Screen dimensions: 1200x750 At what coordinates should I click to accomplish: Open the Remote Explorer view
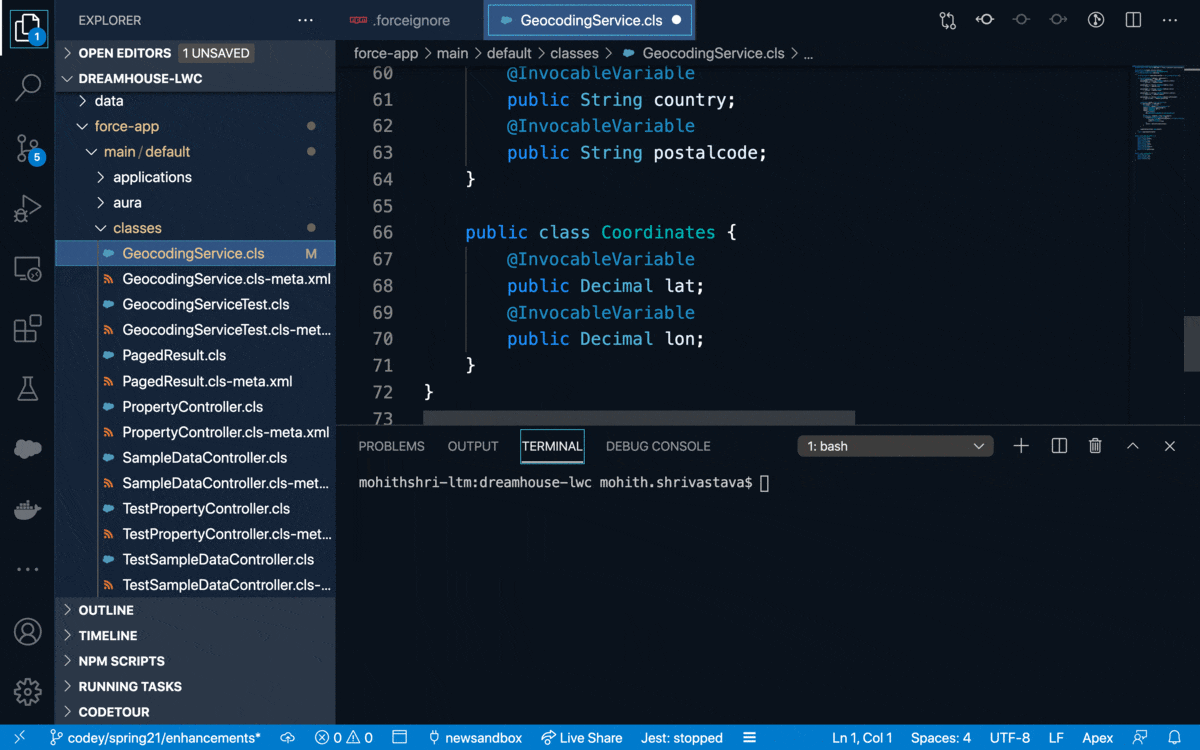pos(28,269)
